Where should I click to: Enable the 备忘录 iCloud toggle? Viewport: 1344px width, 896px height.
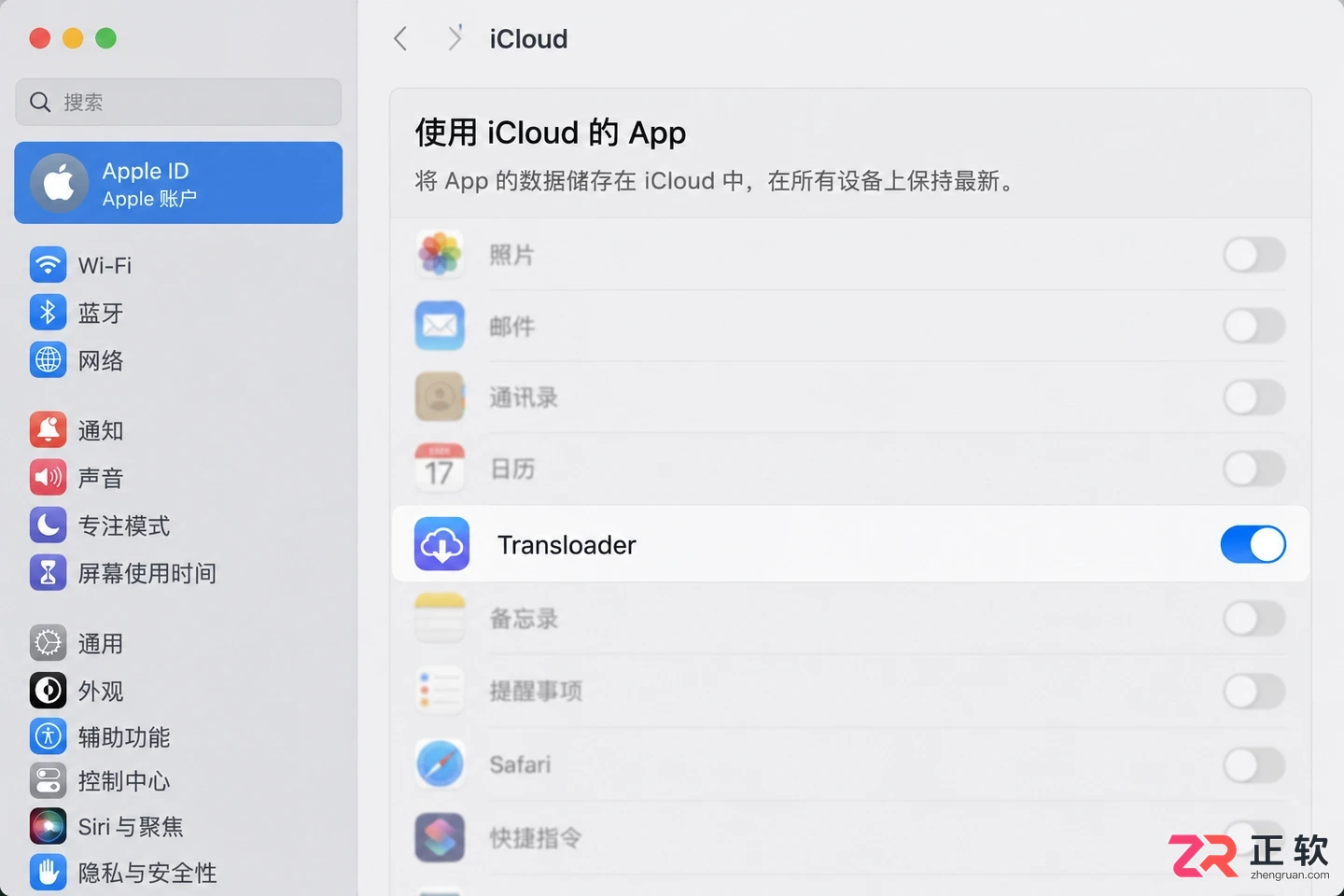pyautogui.click(x=1254, y=618)
